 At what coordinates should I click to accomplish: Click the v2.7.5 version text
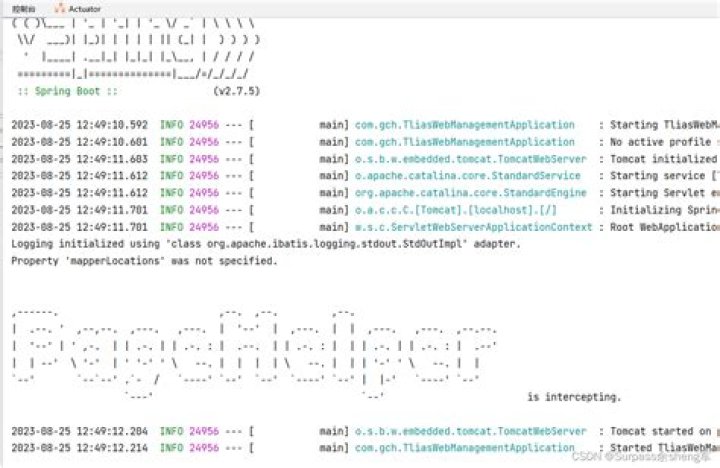click(x=236, y=91)
